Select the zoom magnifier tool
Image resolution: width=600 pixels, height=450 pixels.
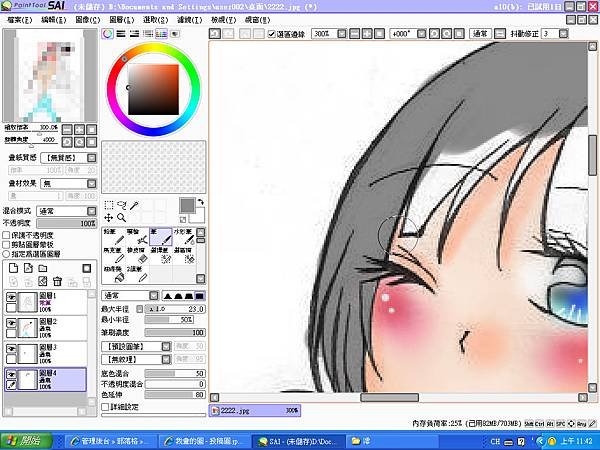click(x=121, y=218)
